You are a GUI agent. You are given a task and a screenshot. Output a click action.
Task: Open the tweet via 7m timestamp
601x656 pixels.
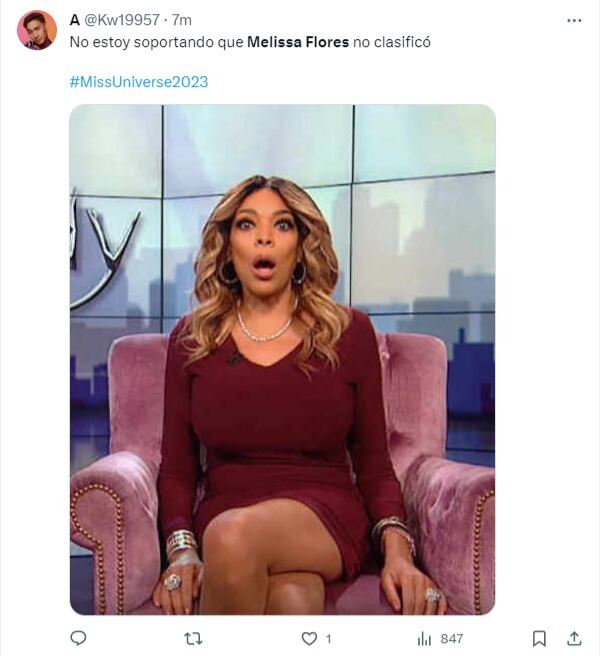[182, 20]
